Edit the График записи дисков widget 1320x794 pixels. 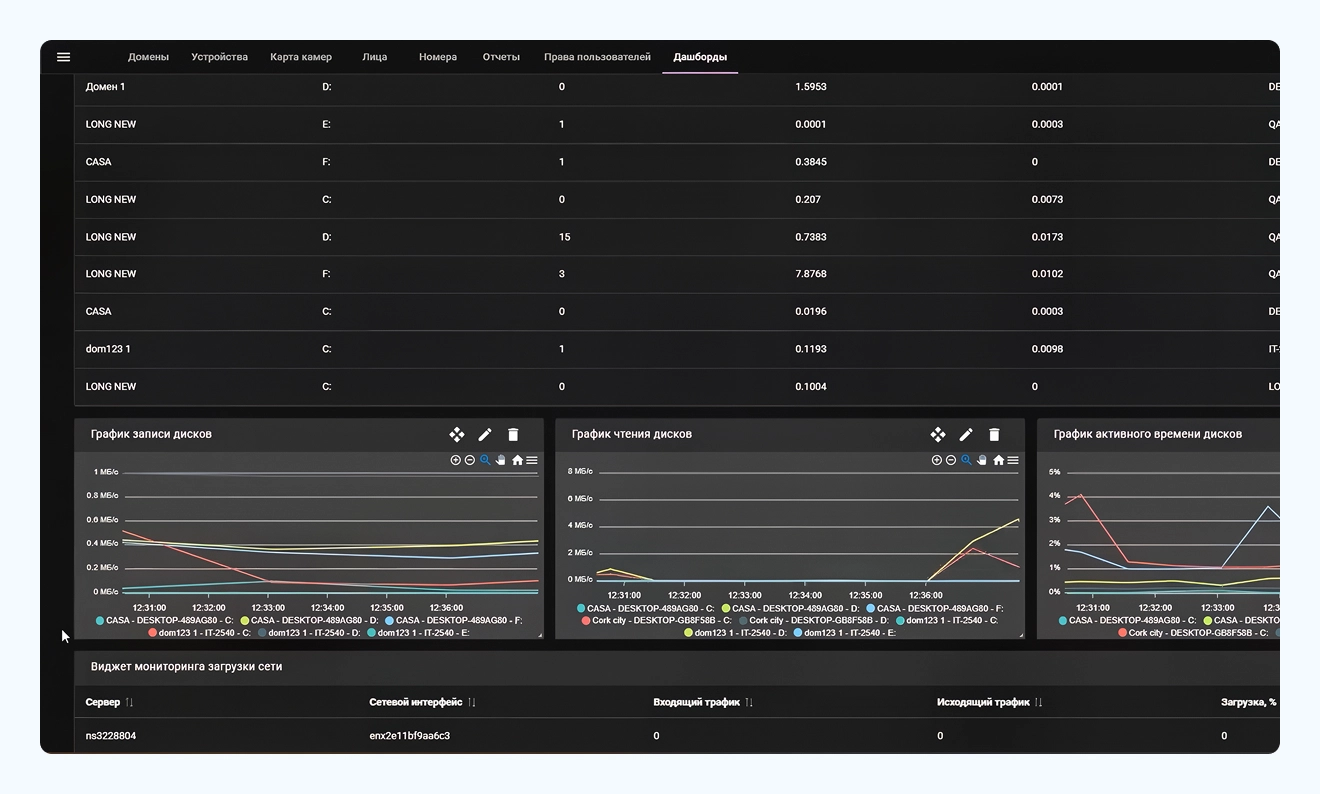(x=485, y=434)
